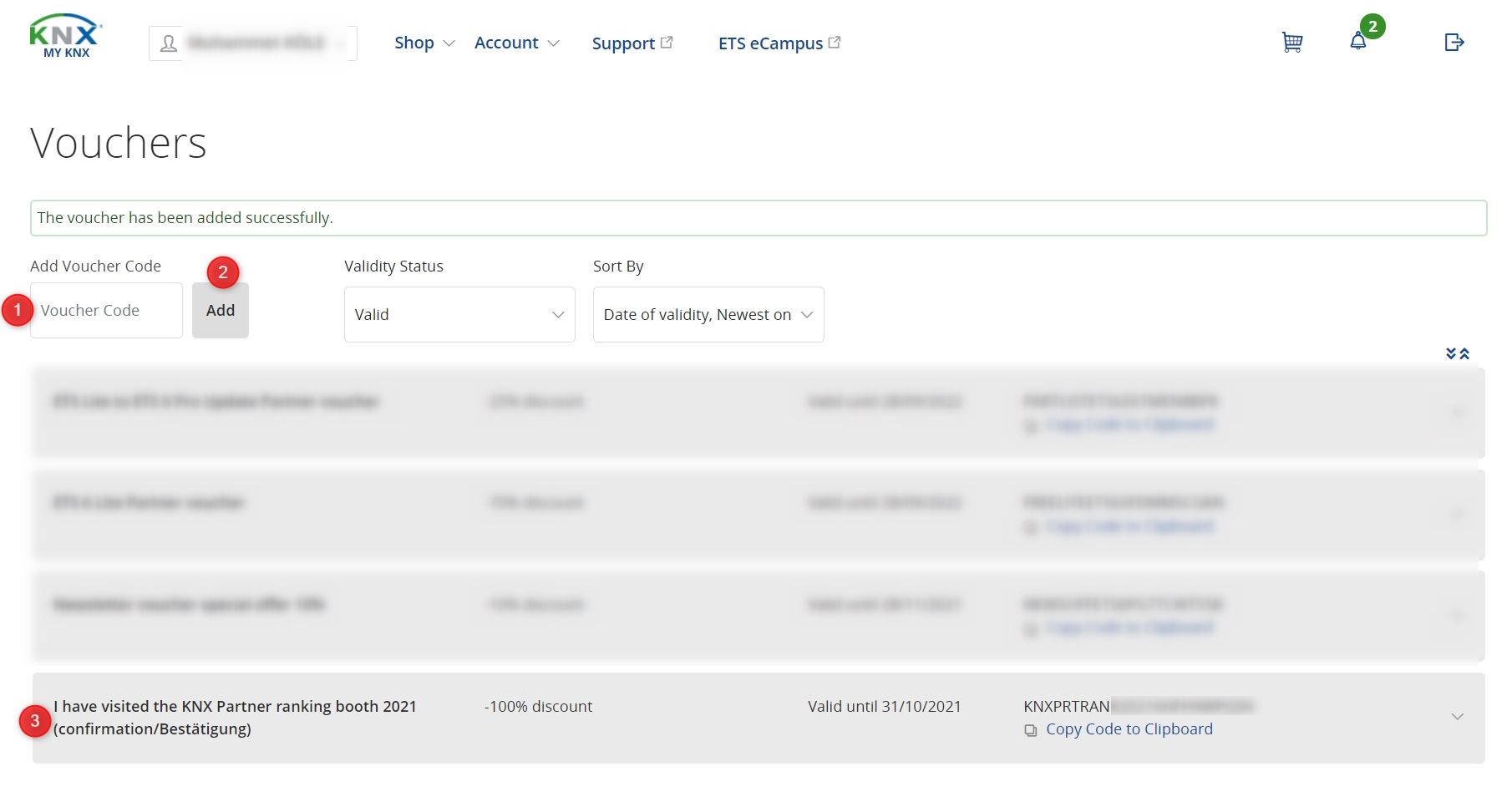Open the Shop menu
The width and height of the screenshot is (1512, 792).
coord(424,43)
